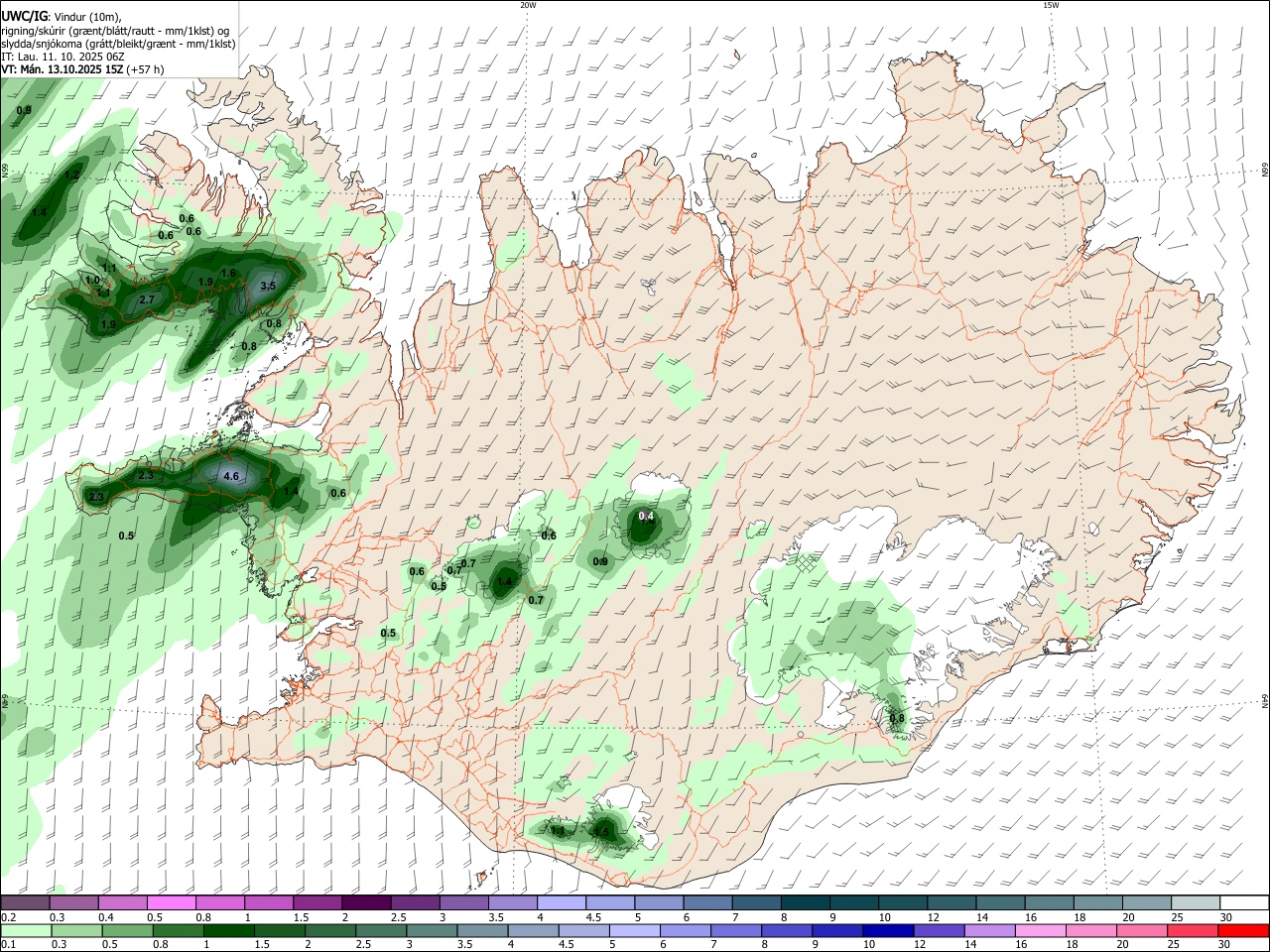The image size is (1270, 952).
Task: Click the '30' label in the lower legend row
Action: coord(1226,945)
